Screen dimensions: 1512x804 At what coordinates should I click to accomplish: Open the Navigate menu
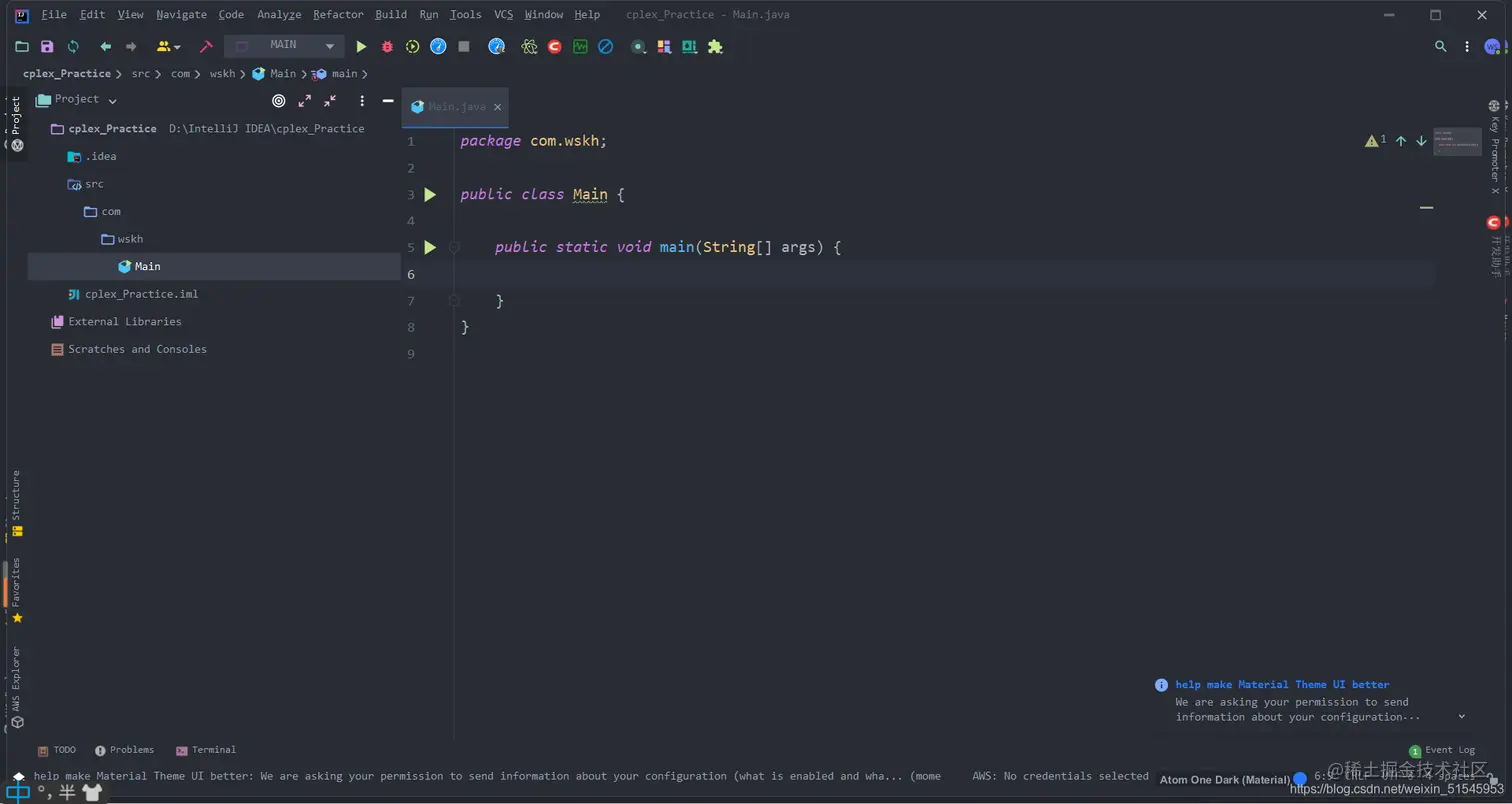(x=181, y=15)
